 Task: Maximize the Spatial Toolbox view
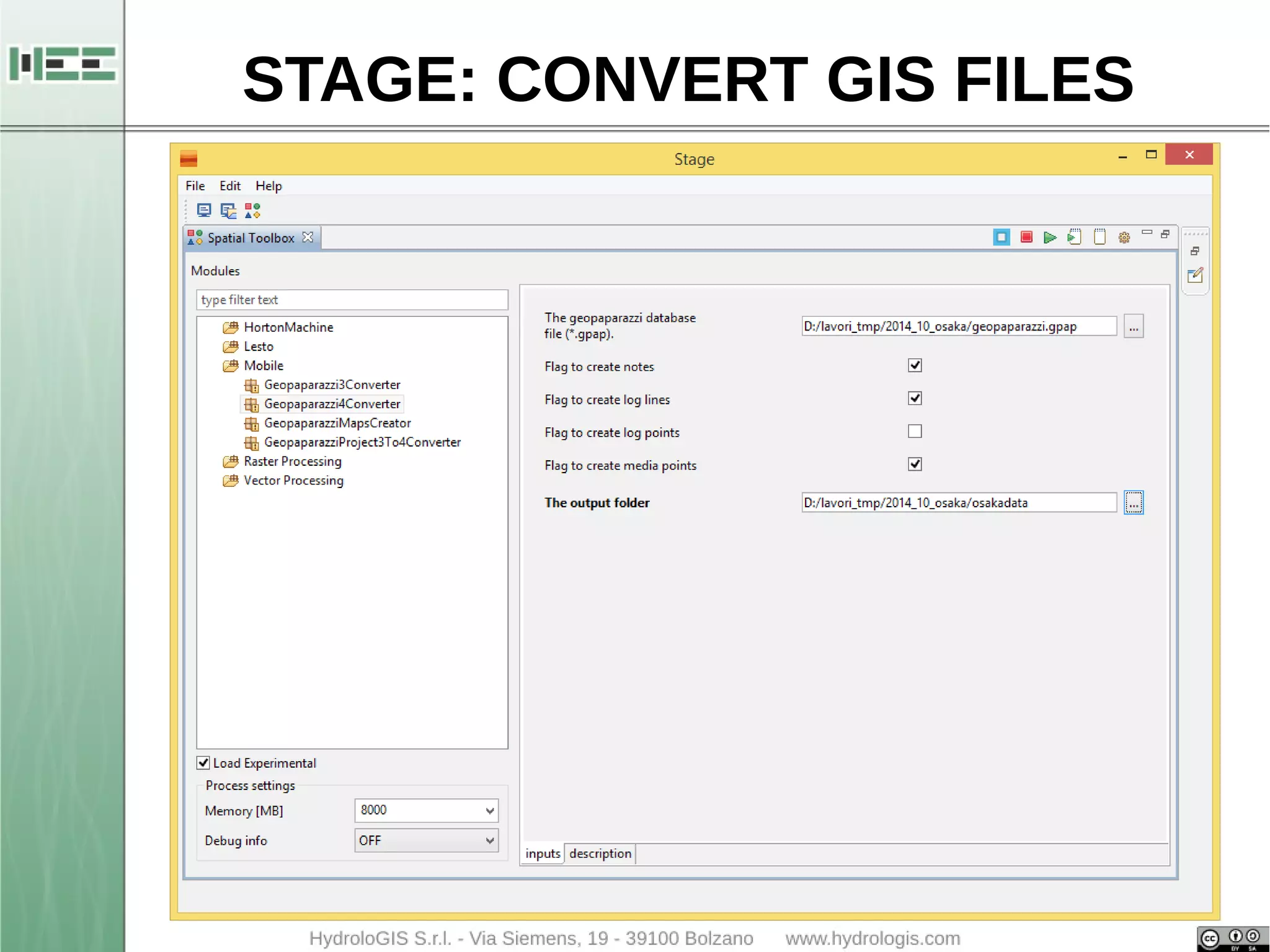click(x=1165, y=234)
